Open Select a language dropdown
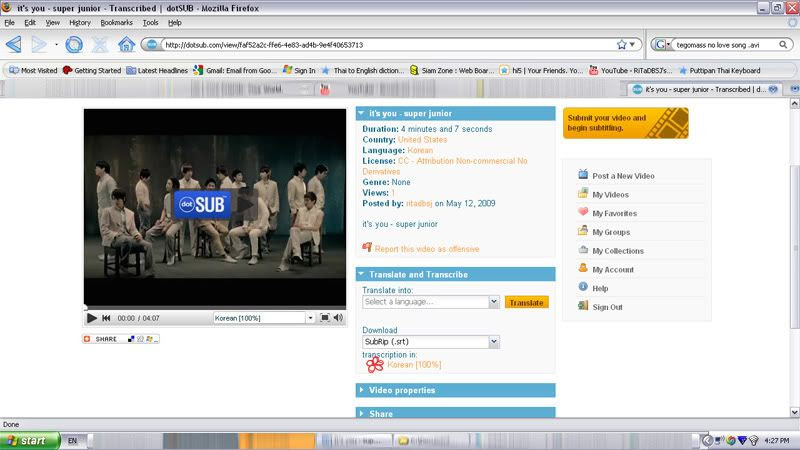Image resolution: width=800 pixels, height=450 pixels. point(431,302)
